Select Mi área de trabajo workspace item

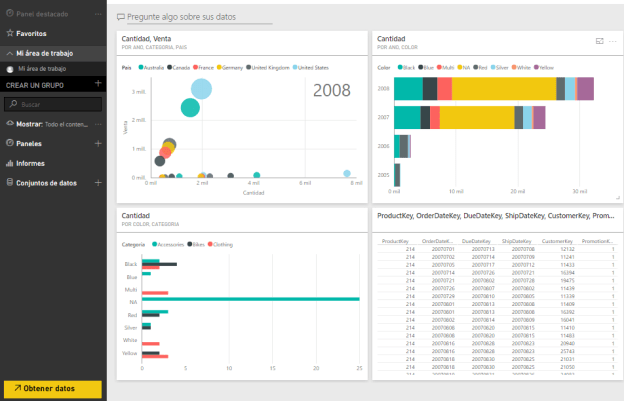42,69
